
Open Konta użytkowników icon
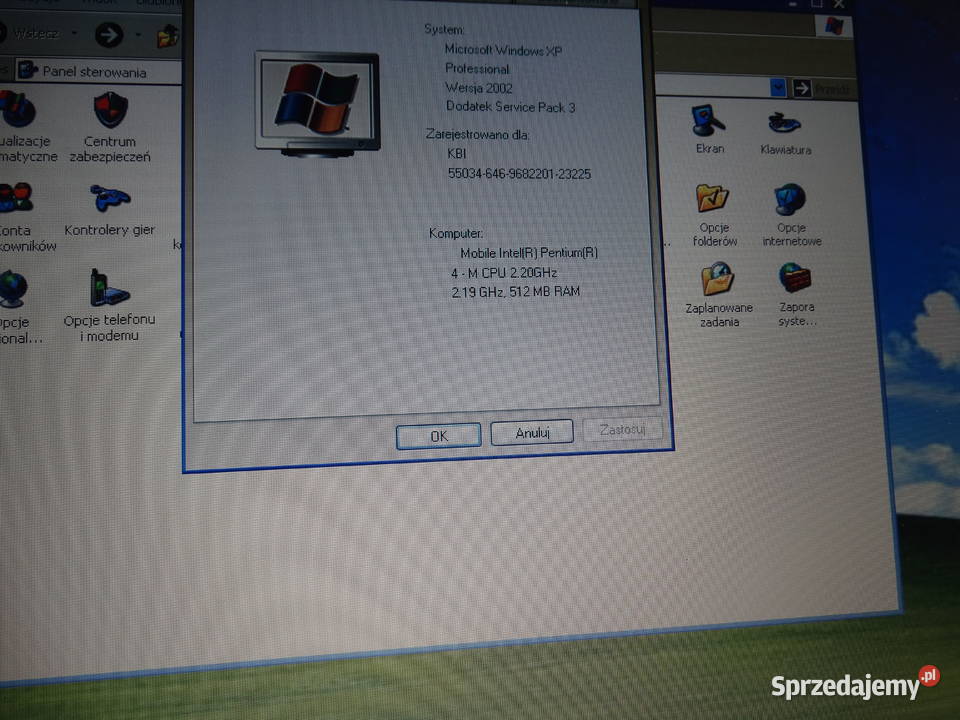pyautogui.click(x=15, y=198)
